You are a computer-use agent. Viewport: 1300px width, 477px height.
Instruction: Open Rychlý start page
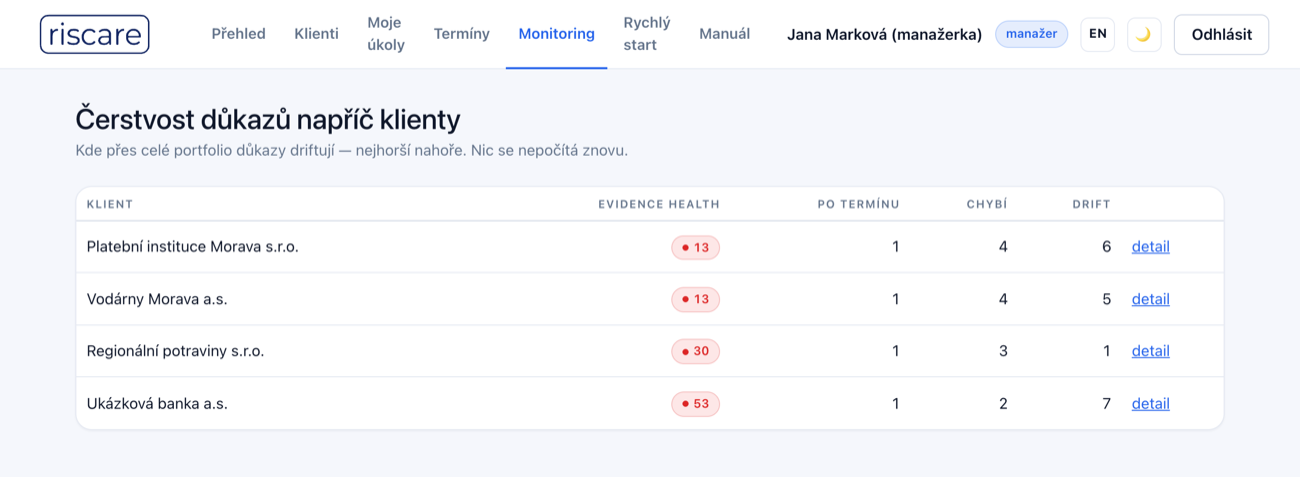tap(647, 34)
